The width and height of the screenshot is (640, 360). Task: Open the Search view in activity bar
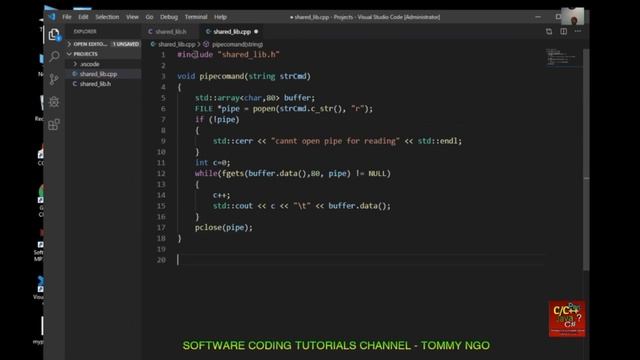(54, 57)
